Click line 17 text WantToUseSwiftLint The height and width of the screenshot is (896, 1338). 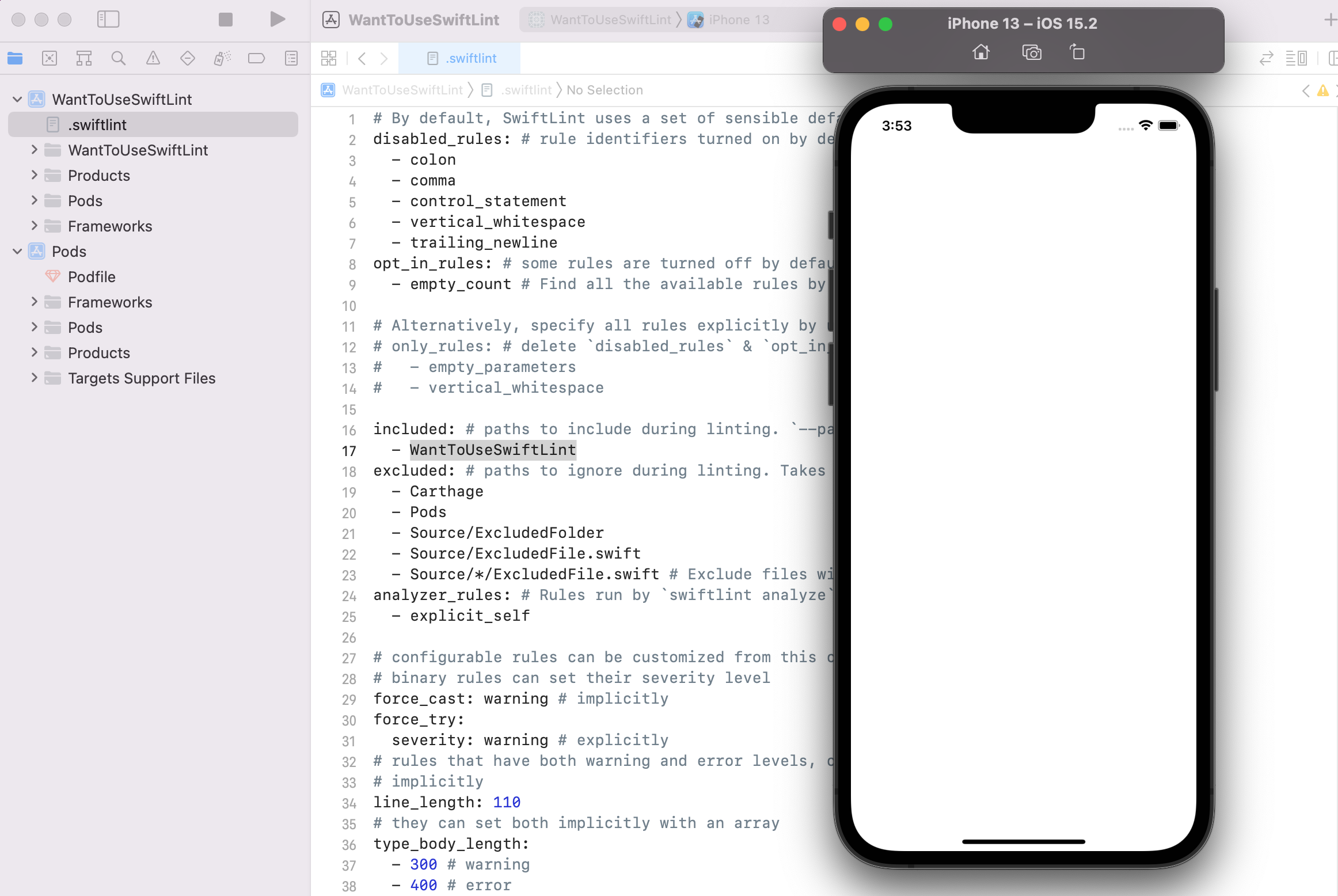point(492,450)
